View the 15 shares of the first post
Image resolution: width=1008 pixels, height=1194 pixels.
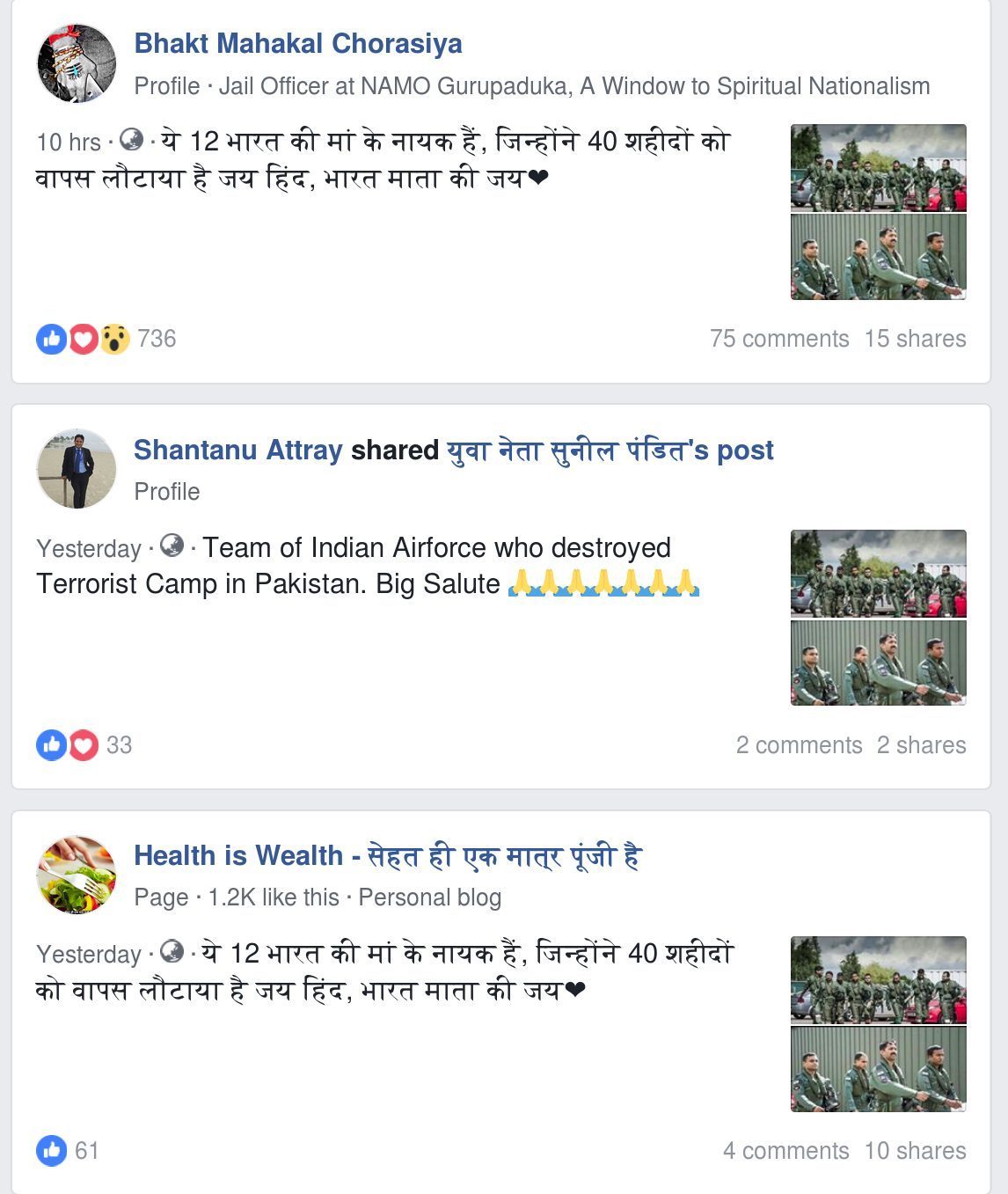click(915, 339)
